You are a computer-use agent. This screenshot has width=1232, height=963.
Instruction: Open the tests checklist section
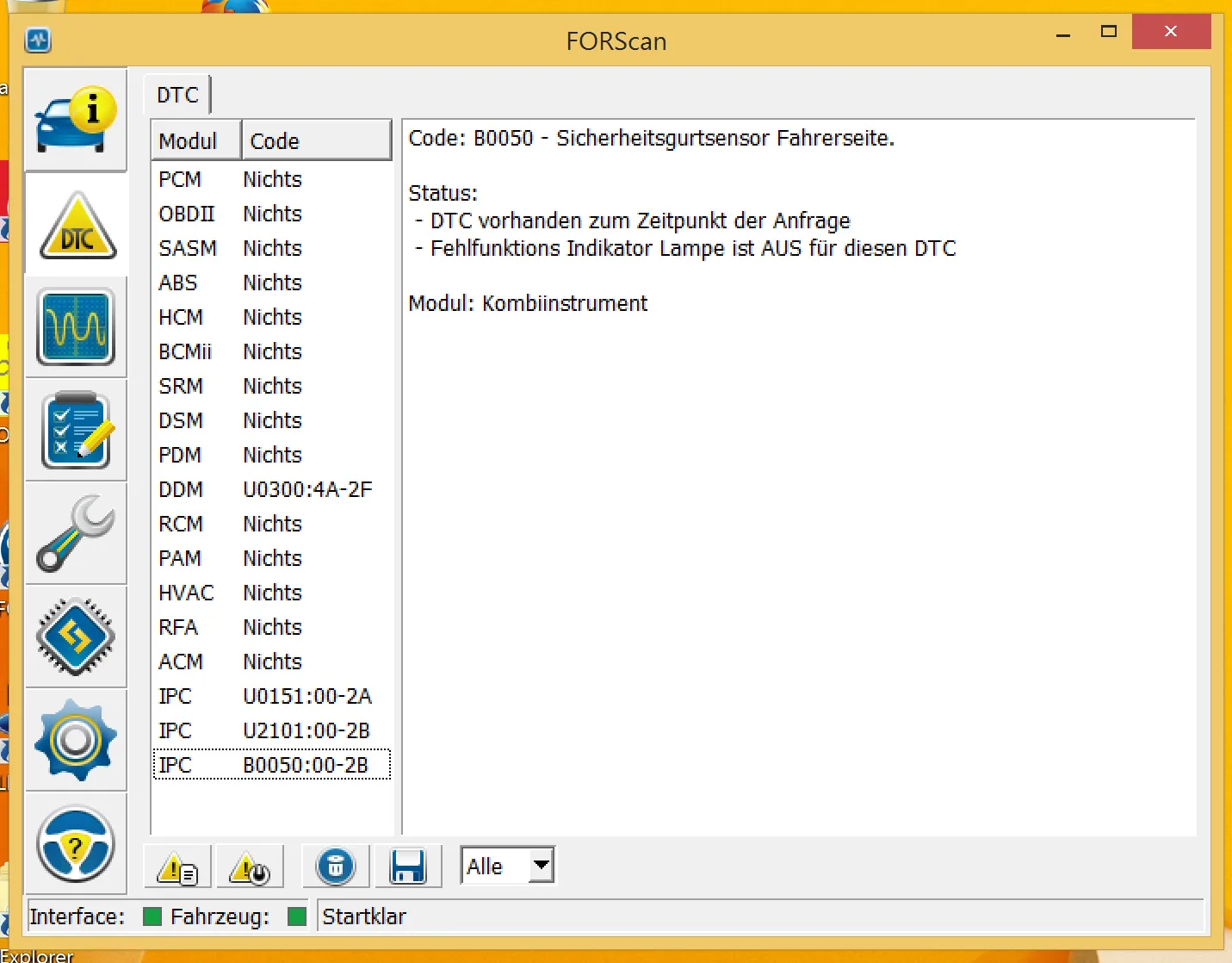coord(76,430)
